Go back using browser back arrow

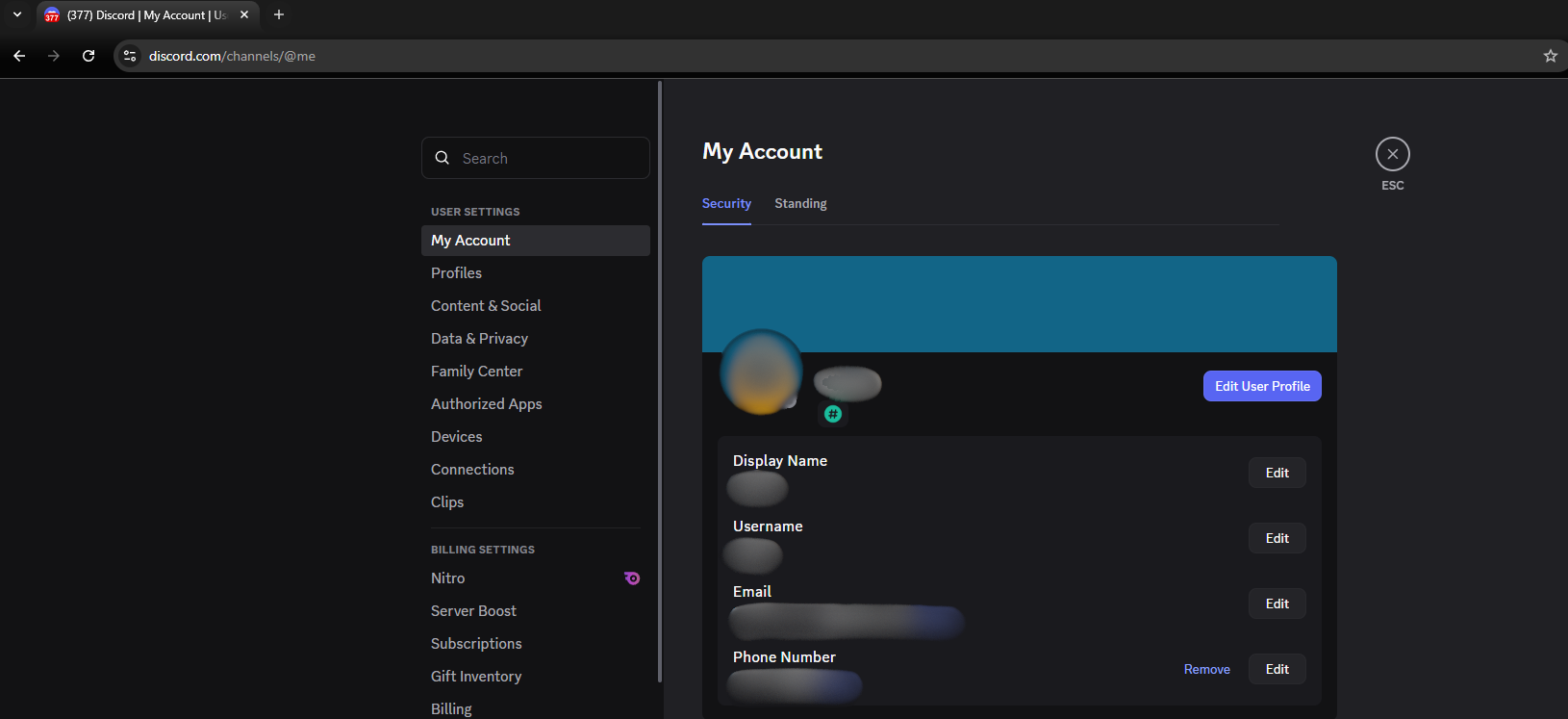pyautogui.click(x=19, y=56)
